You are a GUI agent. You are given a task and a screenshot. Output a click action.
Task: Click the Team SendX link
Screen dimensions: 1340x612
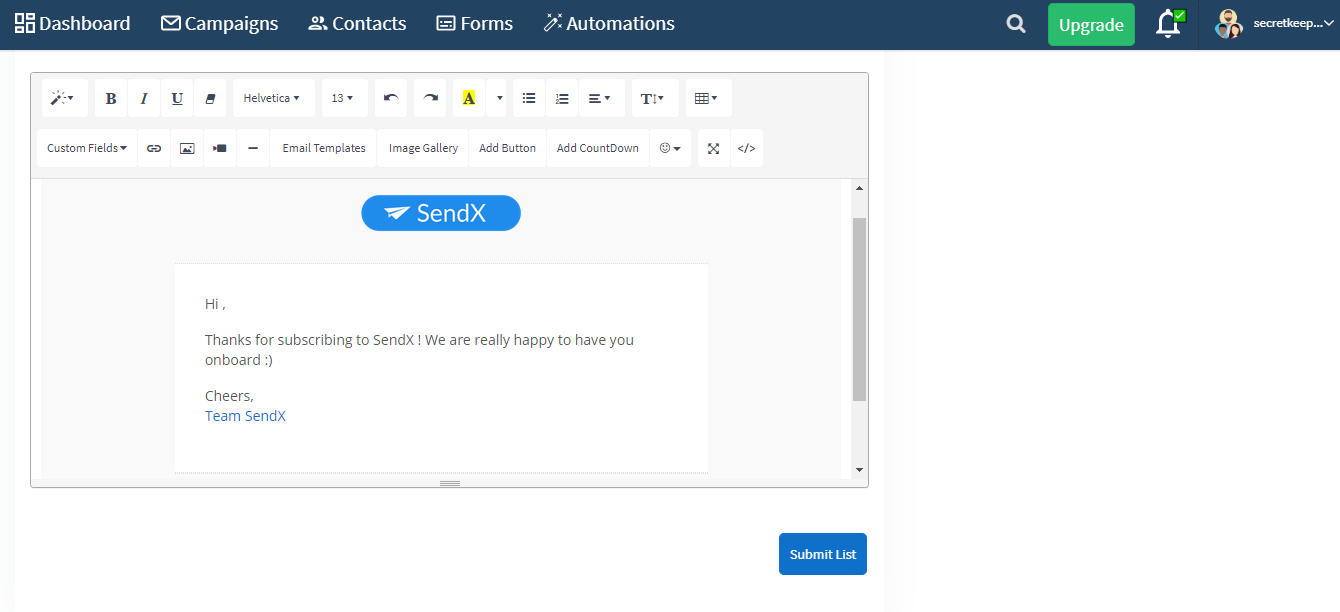pyautogui.click(x=245, y=416)
